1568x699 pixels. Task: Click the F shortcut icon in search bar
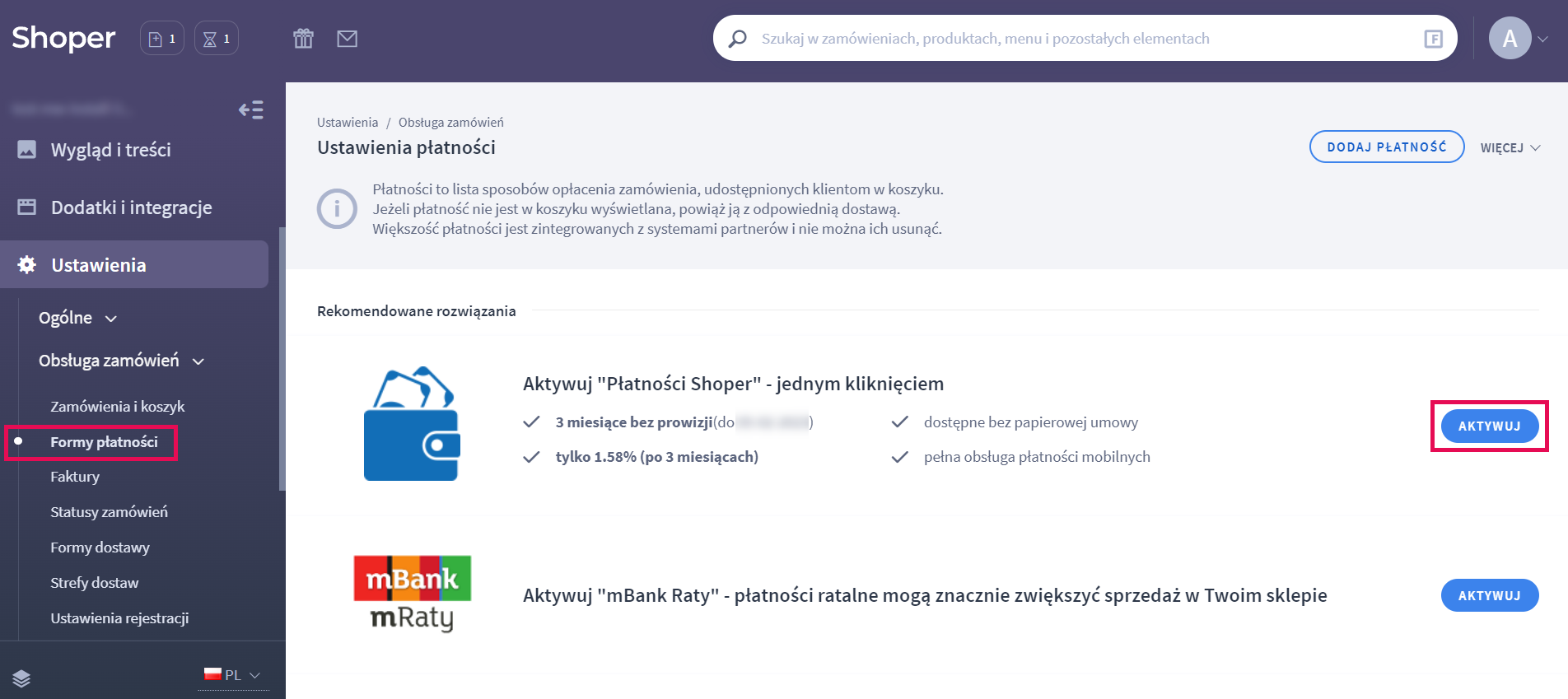point(1434,39)
